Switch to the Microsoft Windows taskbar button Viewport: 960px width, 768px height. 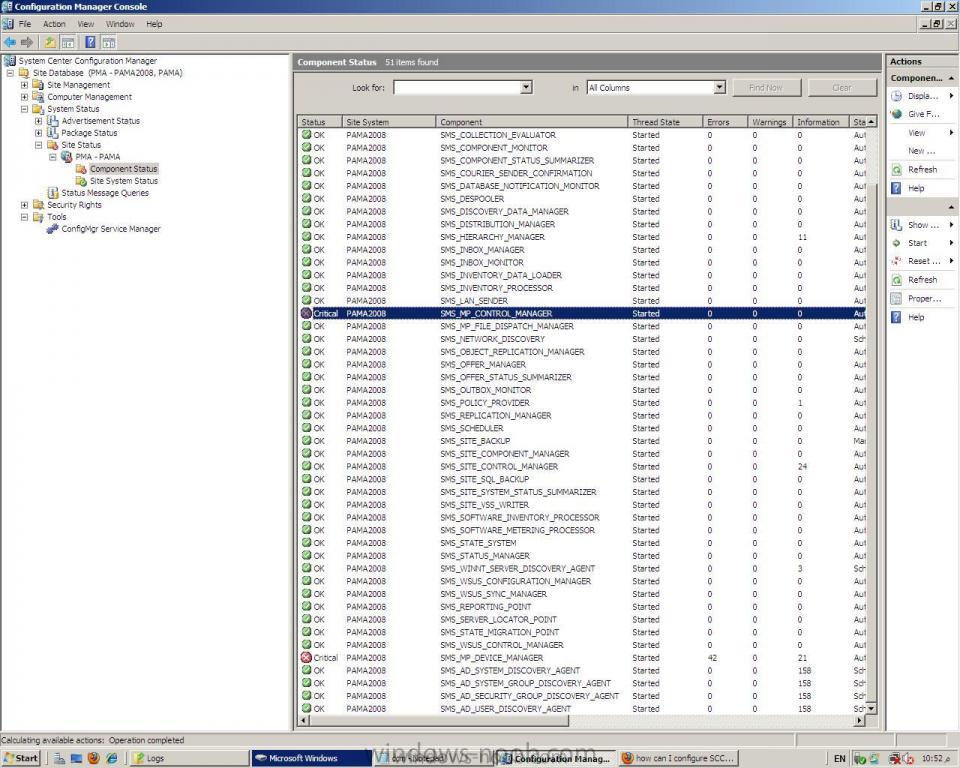click(x=312, y=758)
